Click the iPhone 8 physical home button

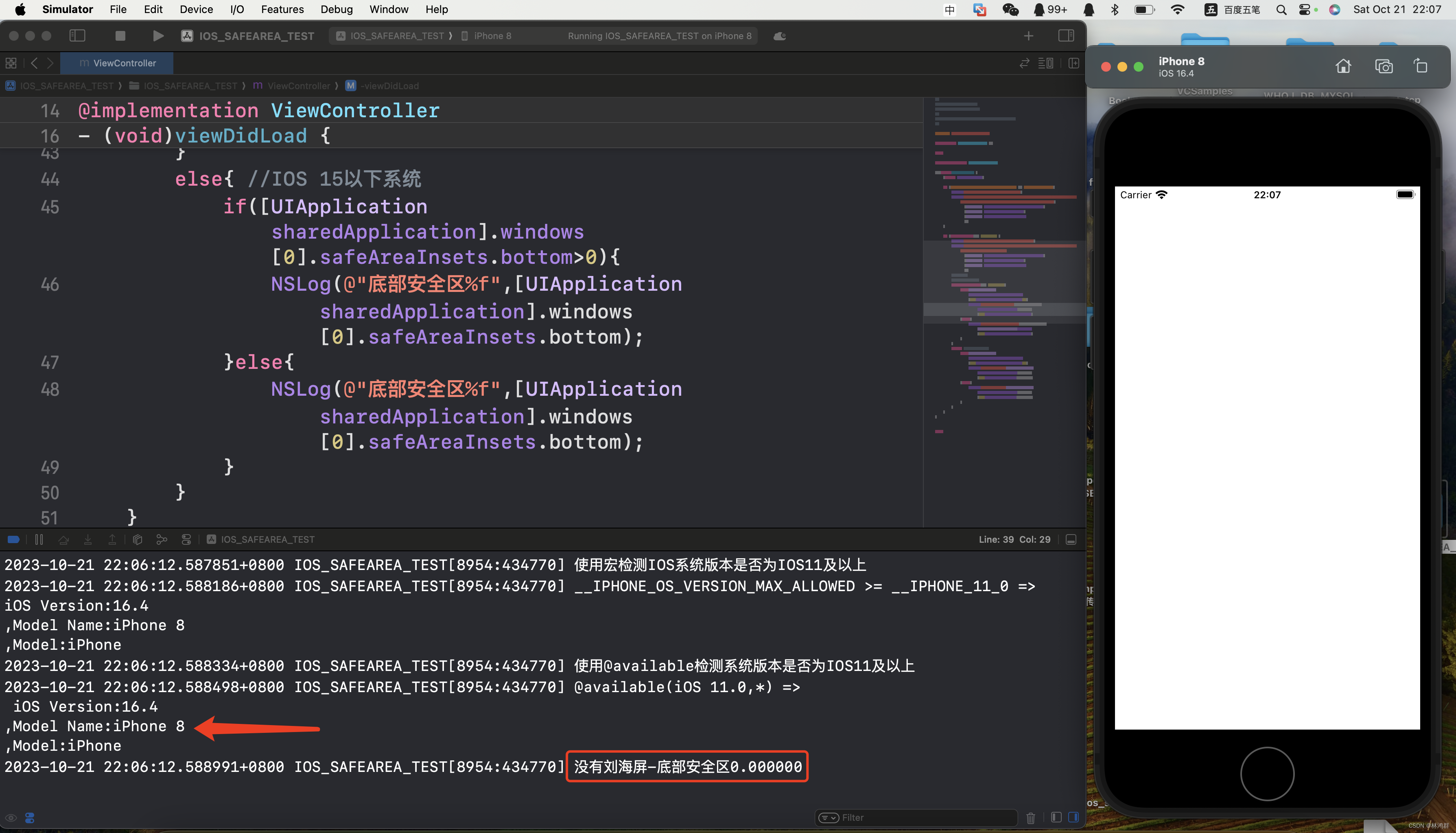click(1267, 774)
